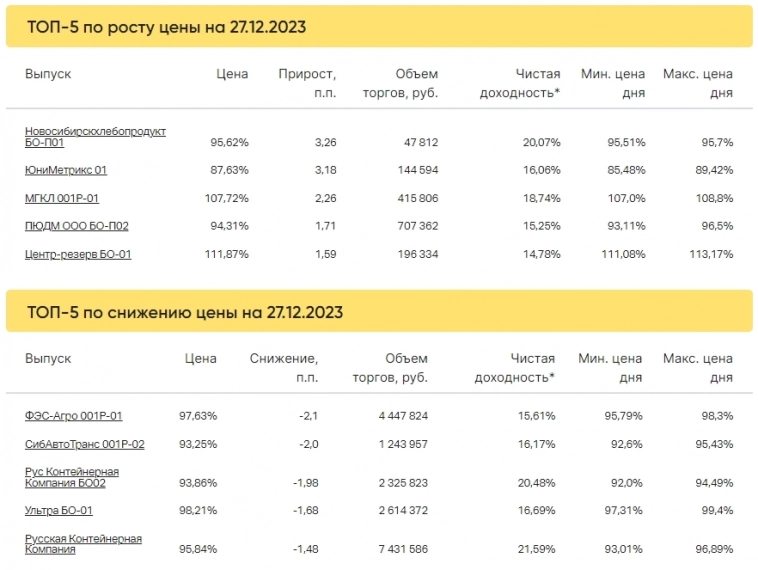This screenshot has height=570, width=758.
Task: Click the 20,07% net yield value
Action: coord(541,142)
